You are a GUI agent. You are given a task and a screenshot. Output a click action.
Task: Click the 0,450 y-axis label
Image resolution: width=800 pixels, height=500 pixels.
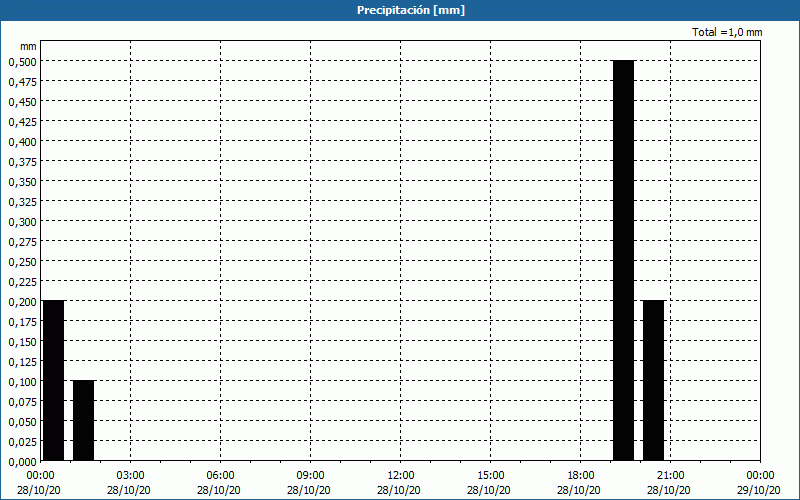coord(22,102)
